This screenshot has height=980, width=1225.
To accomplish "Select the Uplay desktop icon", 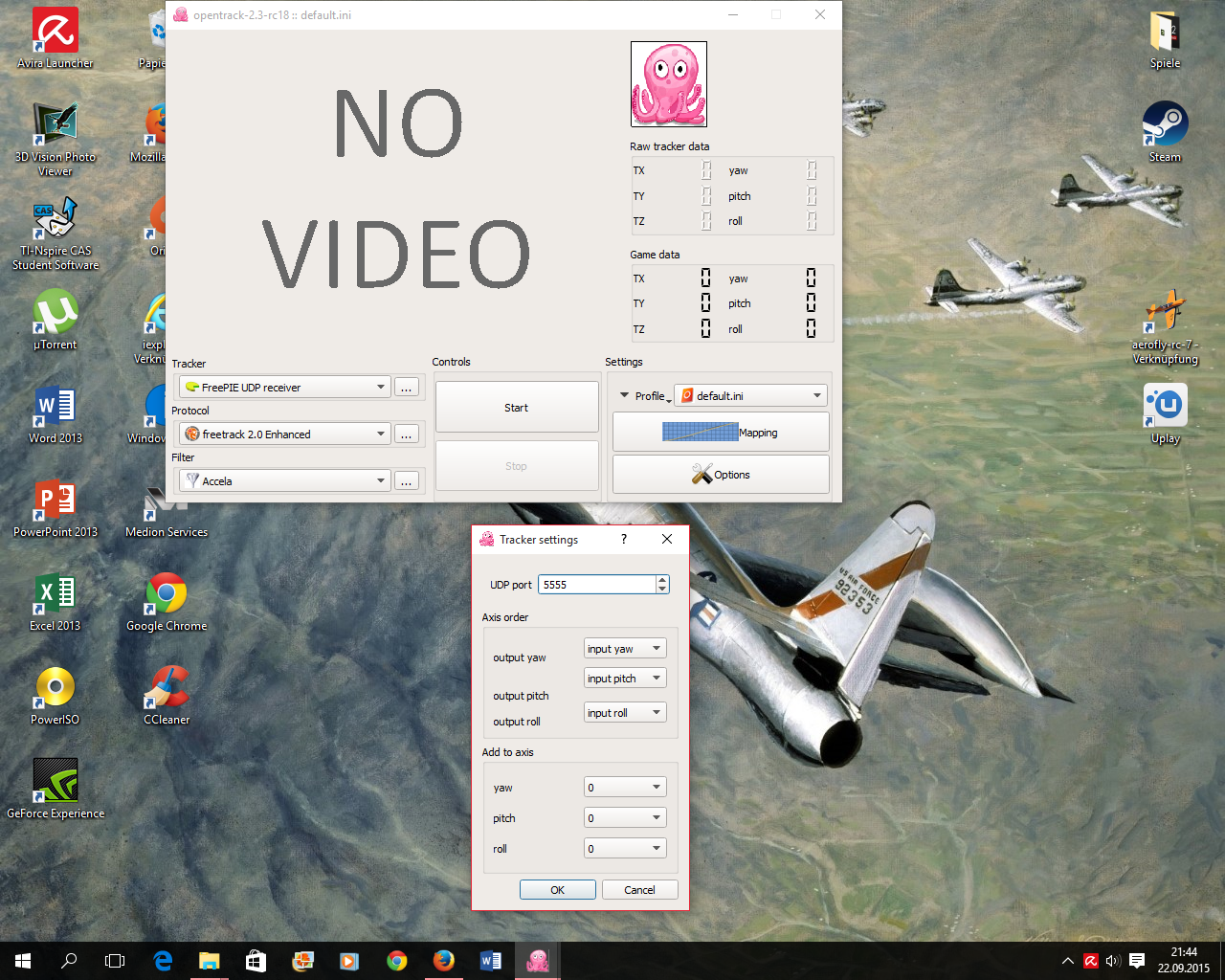I will [x=1165, y=413].
